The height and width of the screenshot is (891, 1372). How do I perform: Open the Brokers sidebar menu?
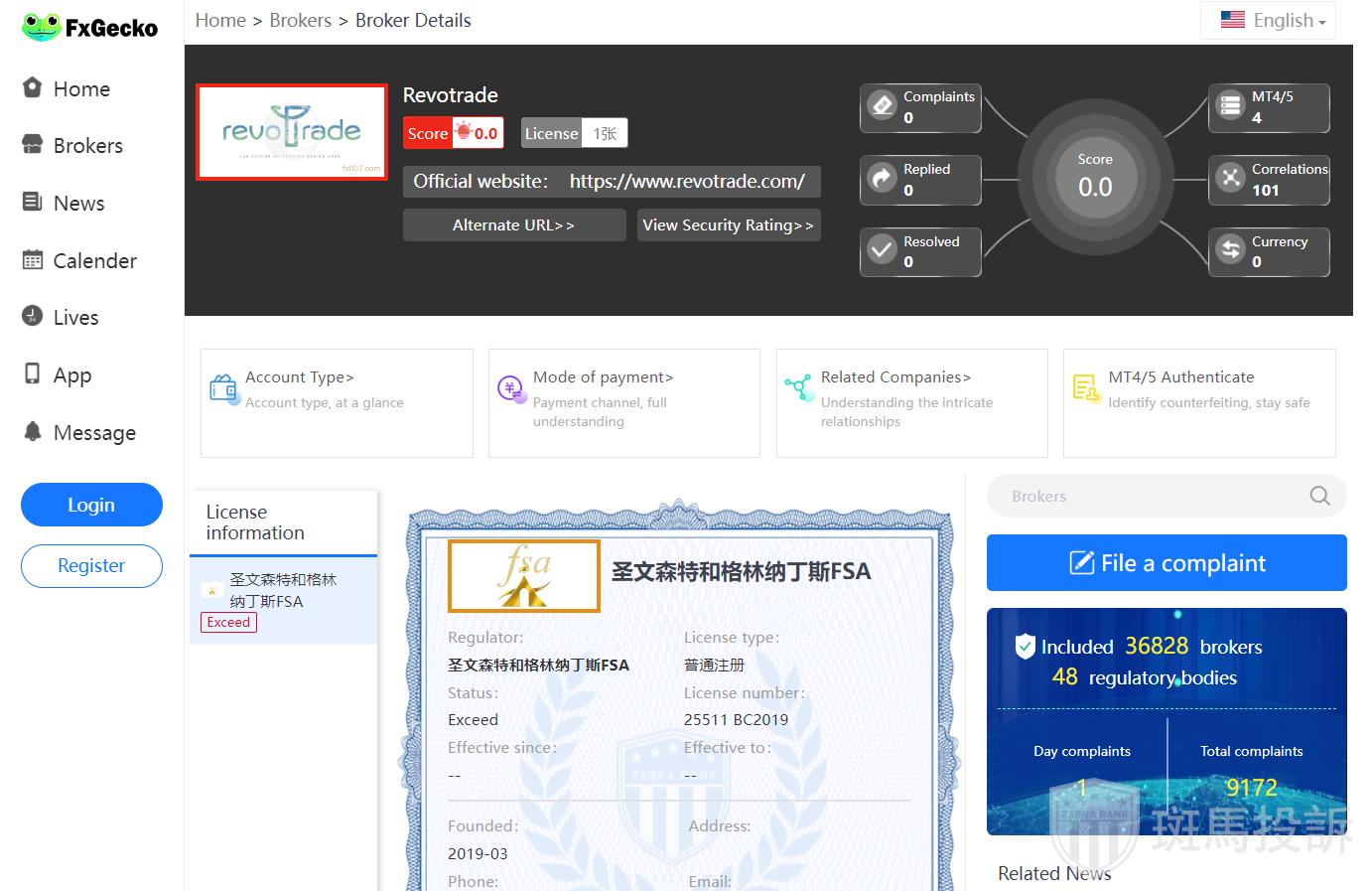tap(87, 146)
